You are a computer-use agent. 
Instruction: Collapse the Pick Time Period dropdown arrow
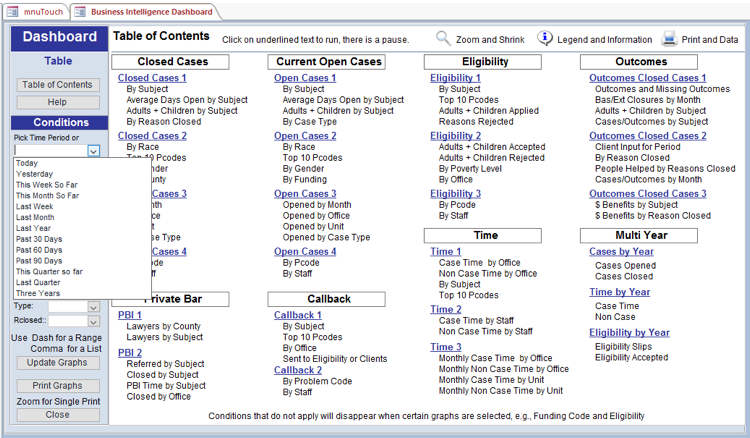[x=93, y=151]
